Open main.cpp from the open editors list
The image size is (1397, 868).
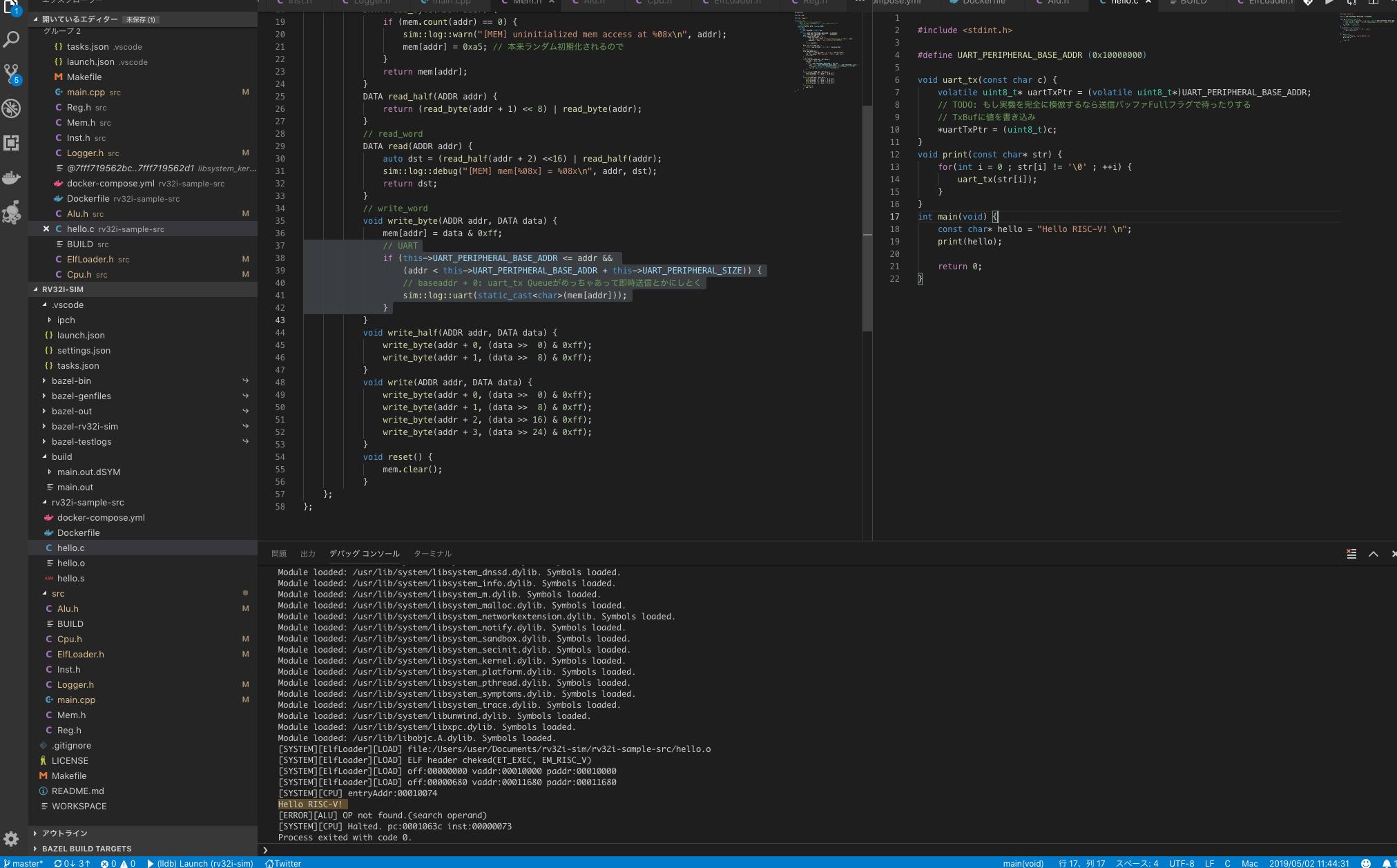[x=143, y=92]
